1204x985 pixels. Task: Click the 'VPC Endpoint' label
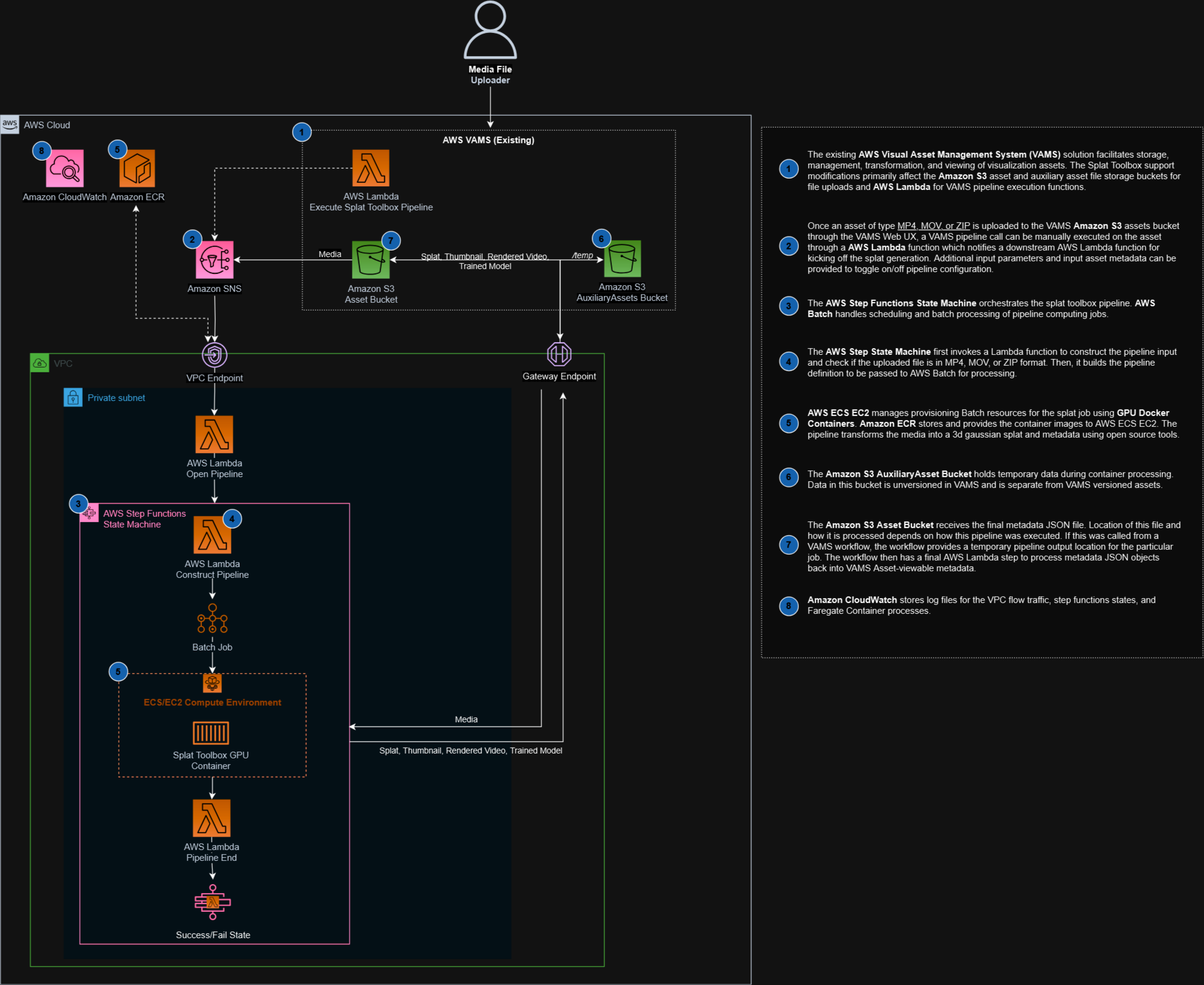[215, 378]
